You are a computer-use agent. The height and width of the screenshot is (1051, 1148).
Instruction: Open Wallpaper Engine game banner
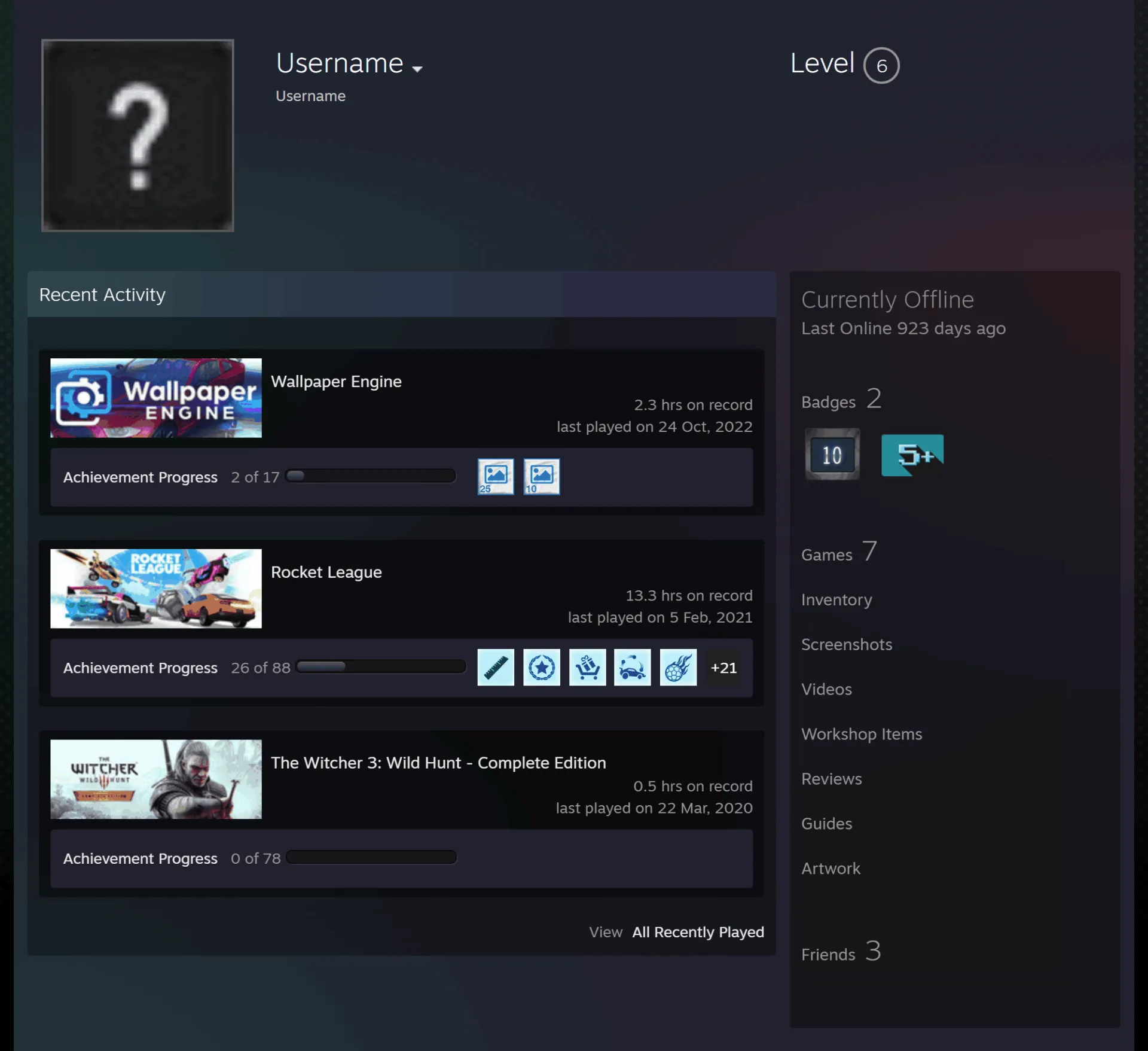click(156, 398)
